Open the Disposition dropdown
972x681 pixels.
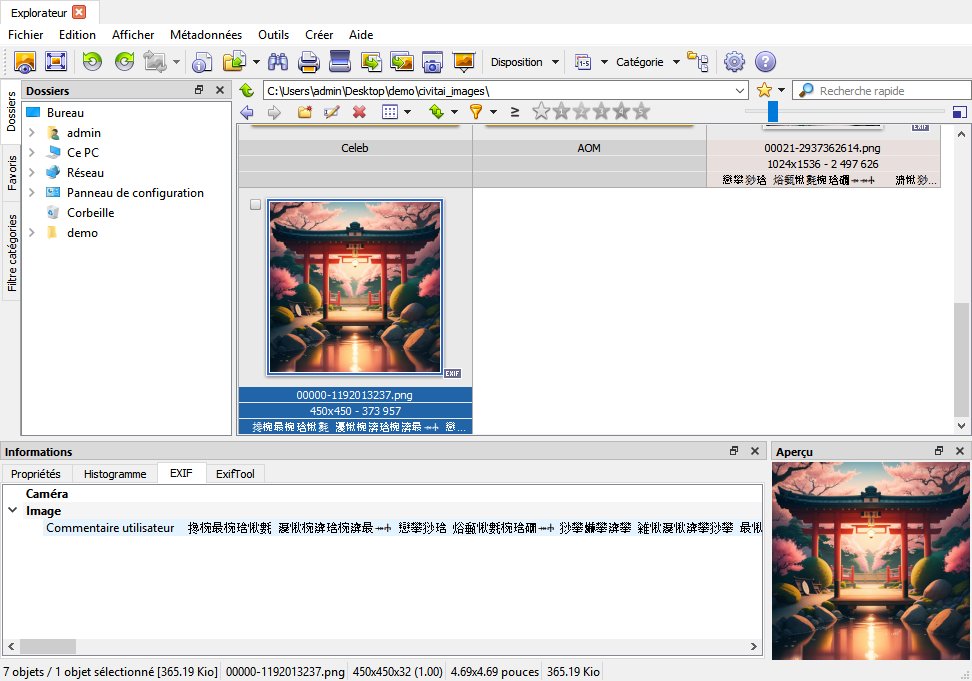click(524, 62)
